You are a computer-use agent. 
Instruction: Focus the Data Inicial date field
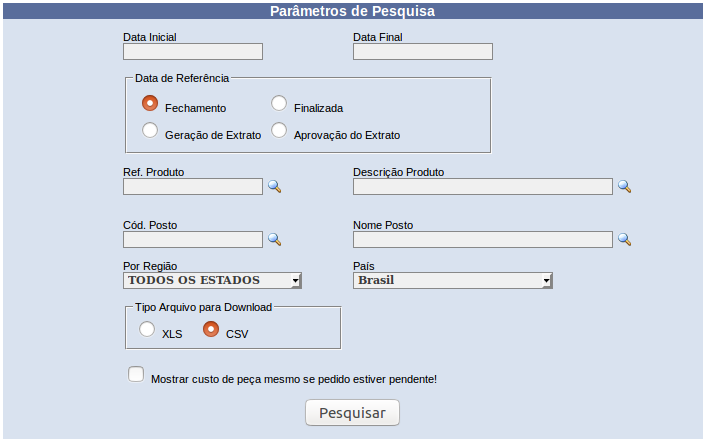[193, 51]
